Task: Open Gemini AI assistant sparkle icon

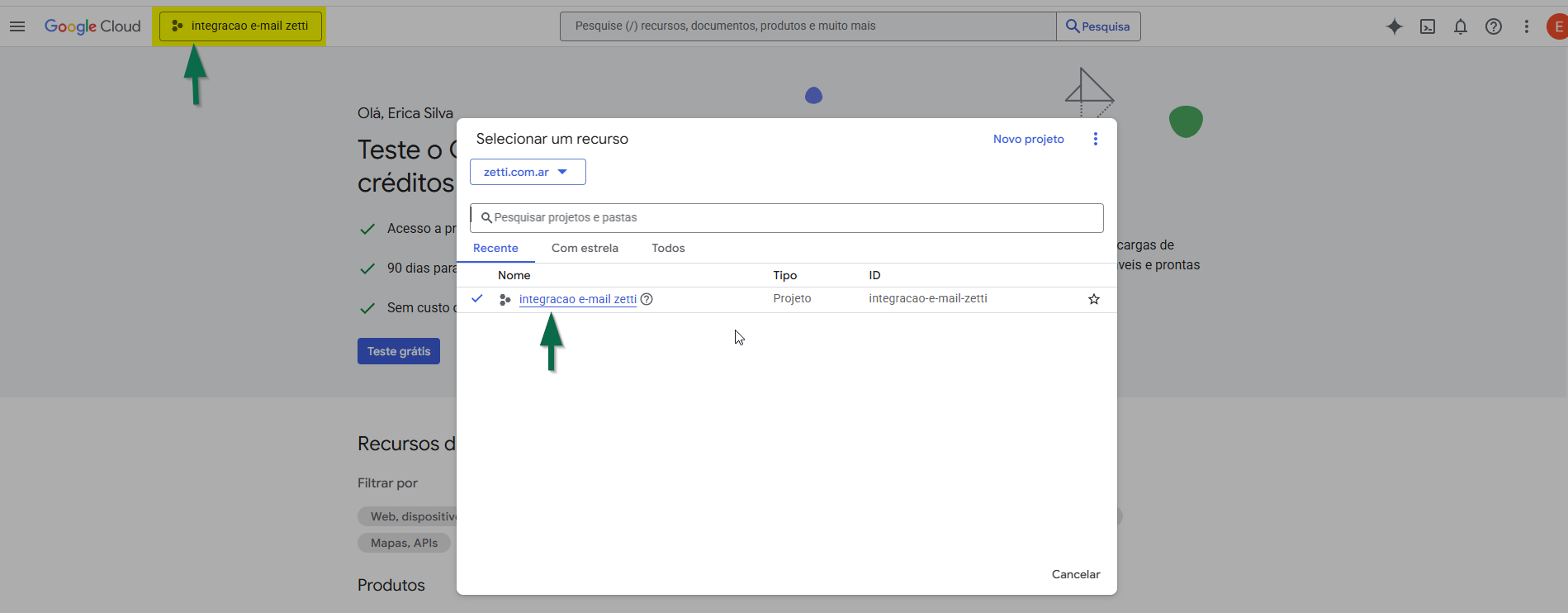Action: click(x=1394, y=26)
